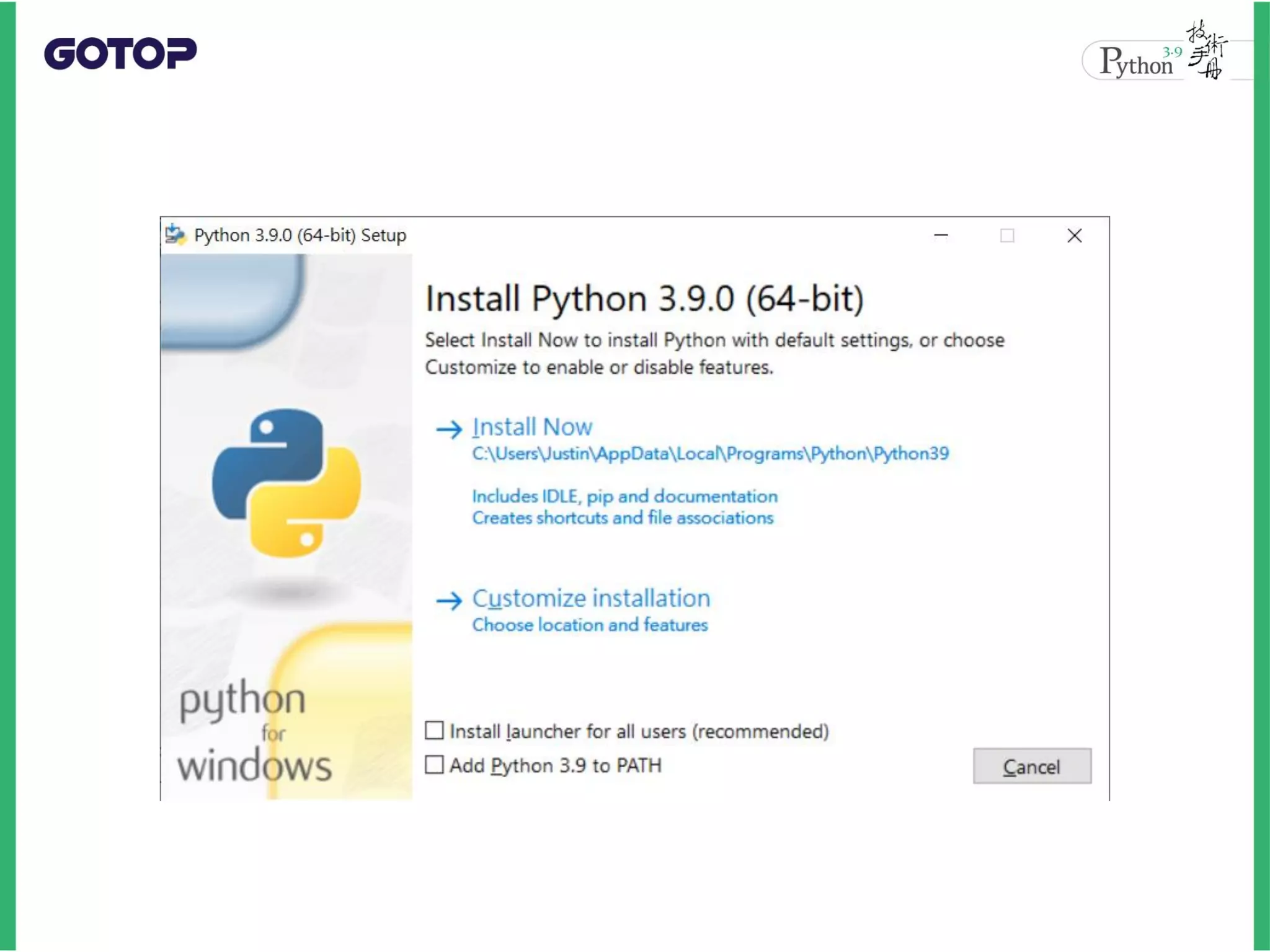Choose the Install Now option
The width and height of the screenshot is (1270, 952).
[532, 427]
